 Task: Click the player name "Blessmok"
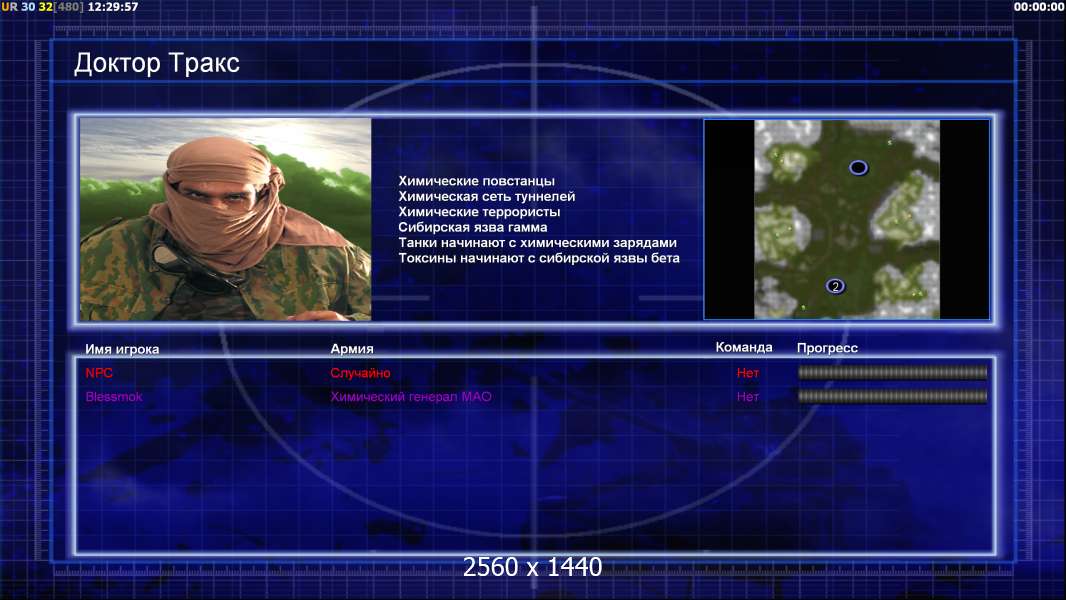pyautogui.click(x=114, y=397)
